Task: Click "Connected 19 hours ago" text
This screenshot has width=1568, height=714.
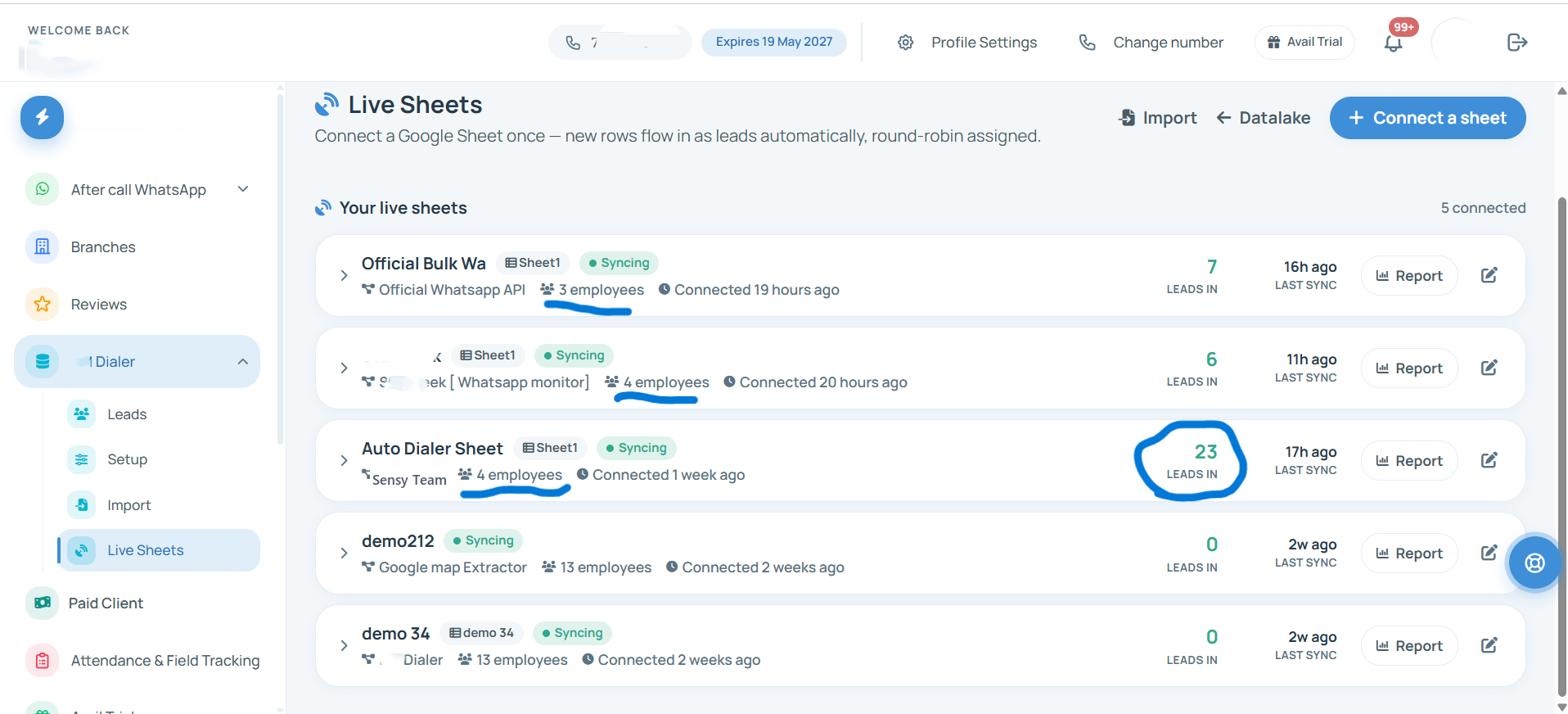Action: point(757,290)
